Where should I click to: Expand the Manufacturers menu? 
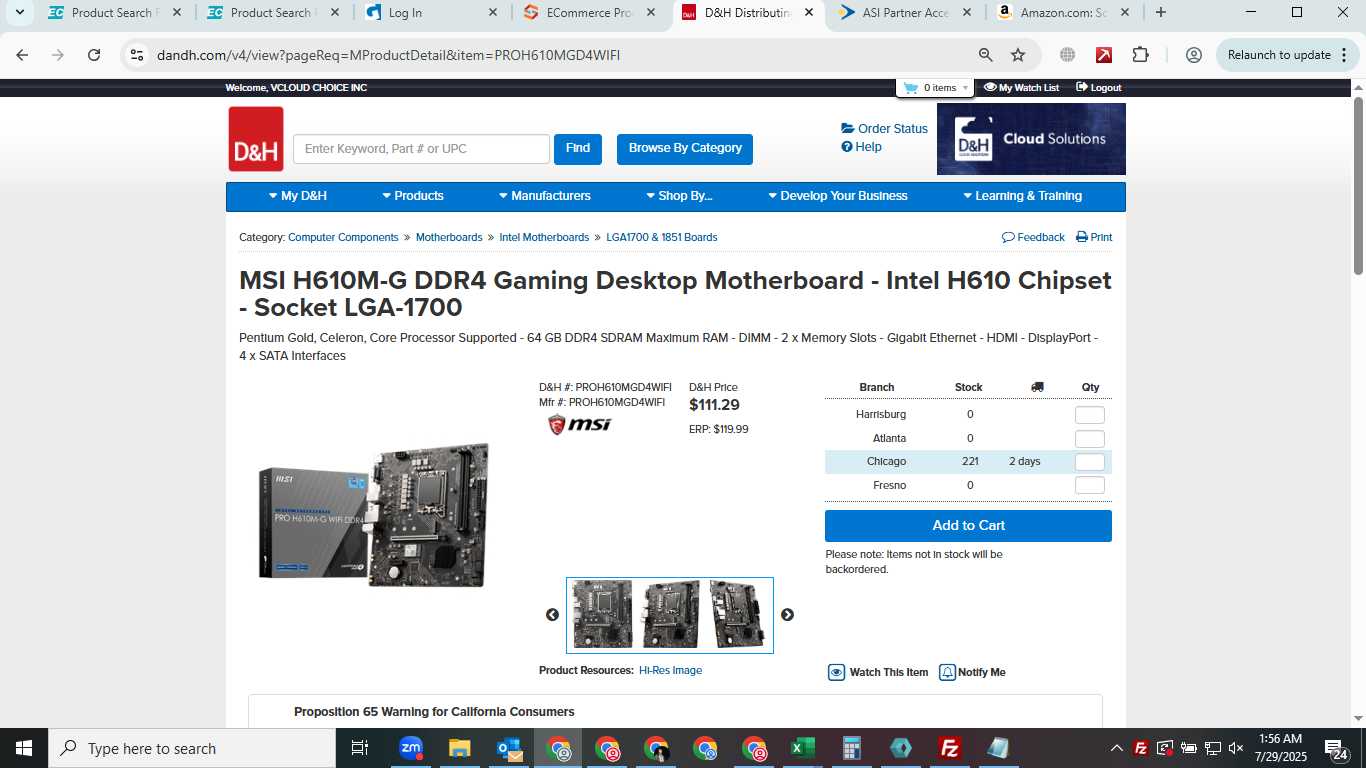click(544, 196)
